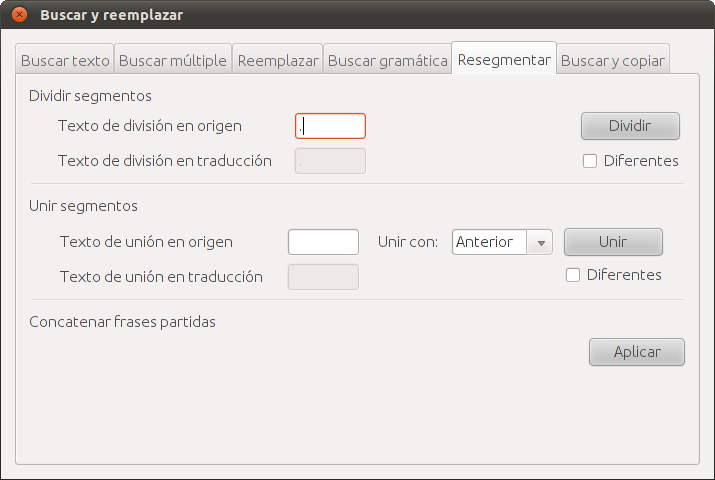
Task: Go to the Reemplazar tab
Action: (x=278, y=60)
